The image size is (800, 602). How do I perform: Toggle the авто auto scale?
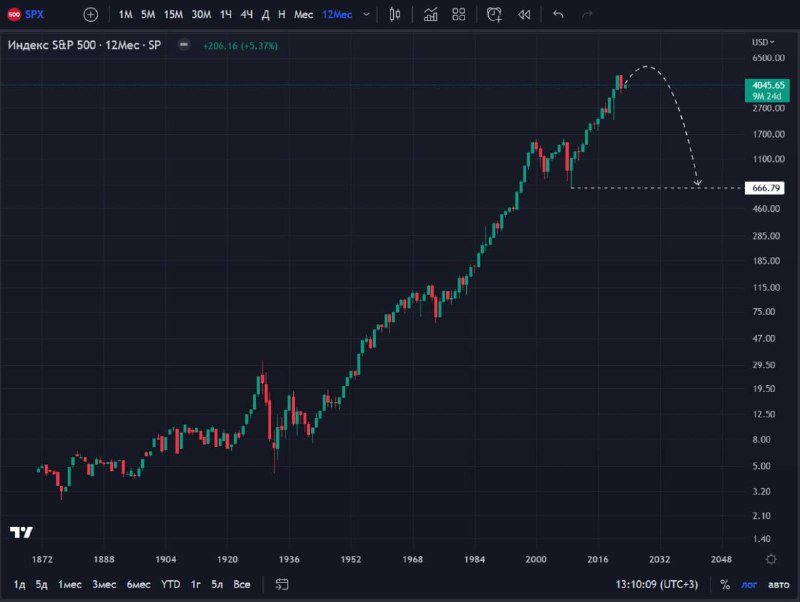point(778,585)
